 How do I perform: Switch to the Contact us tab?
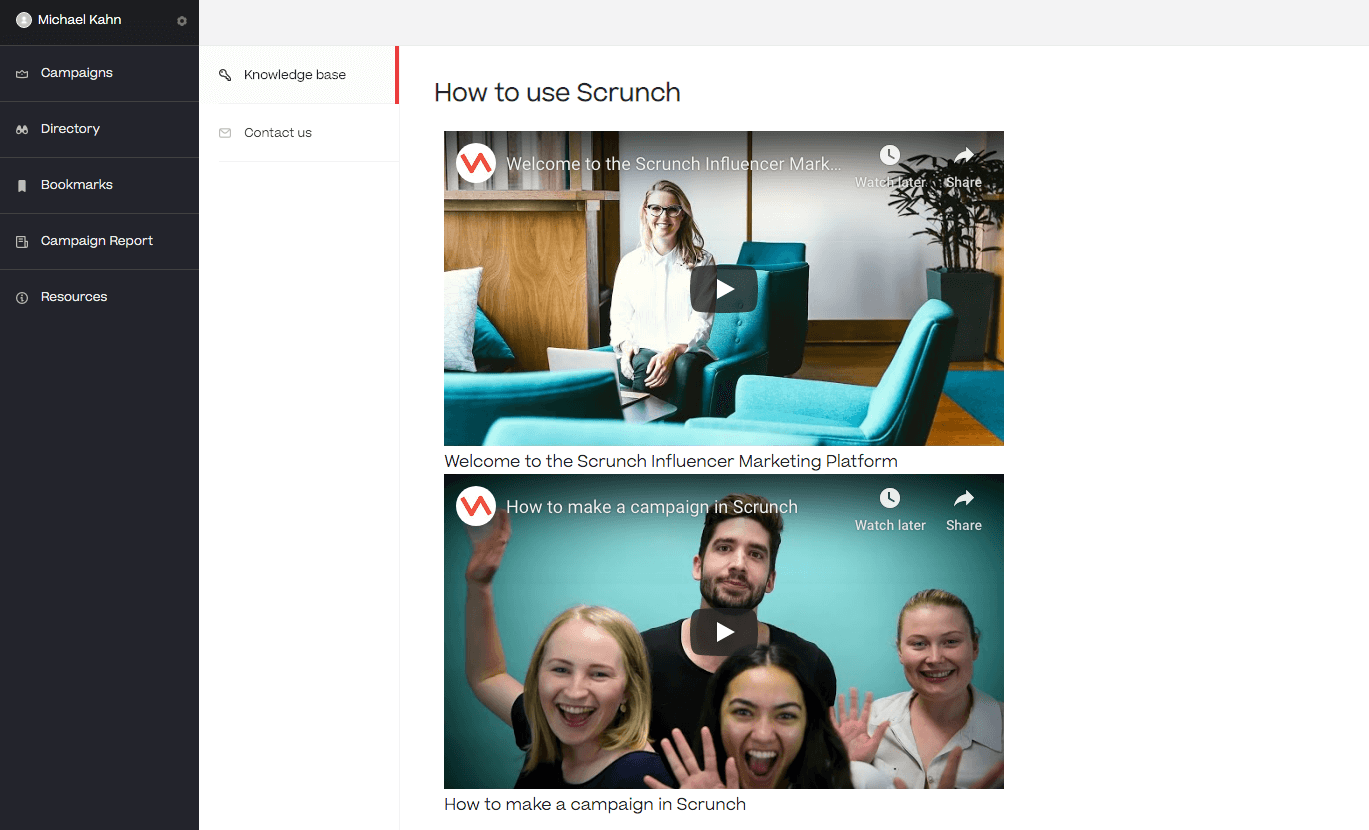299,133
